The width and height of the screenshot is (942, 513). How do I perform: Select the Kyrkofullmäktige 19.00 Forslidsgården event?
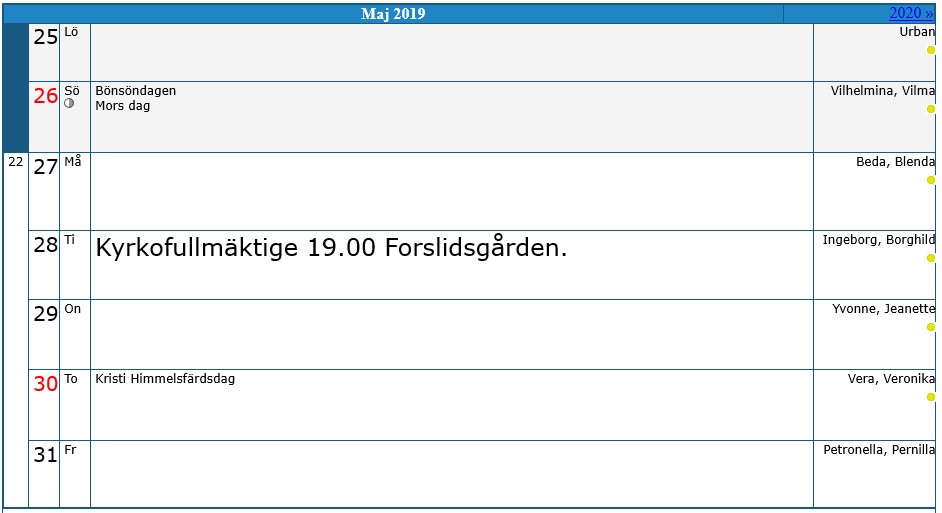coord(331,247)
